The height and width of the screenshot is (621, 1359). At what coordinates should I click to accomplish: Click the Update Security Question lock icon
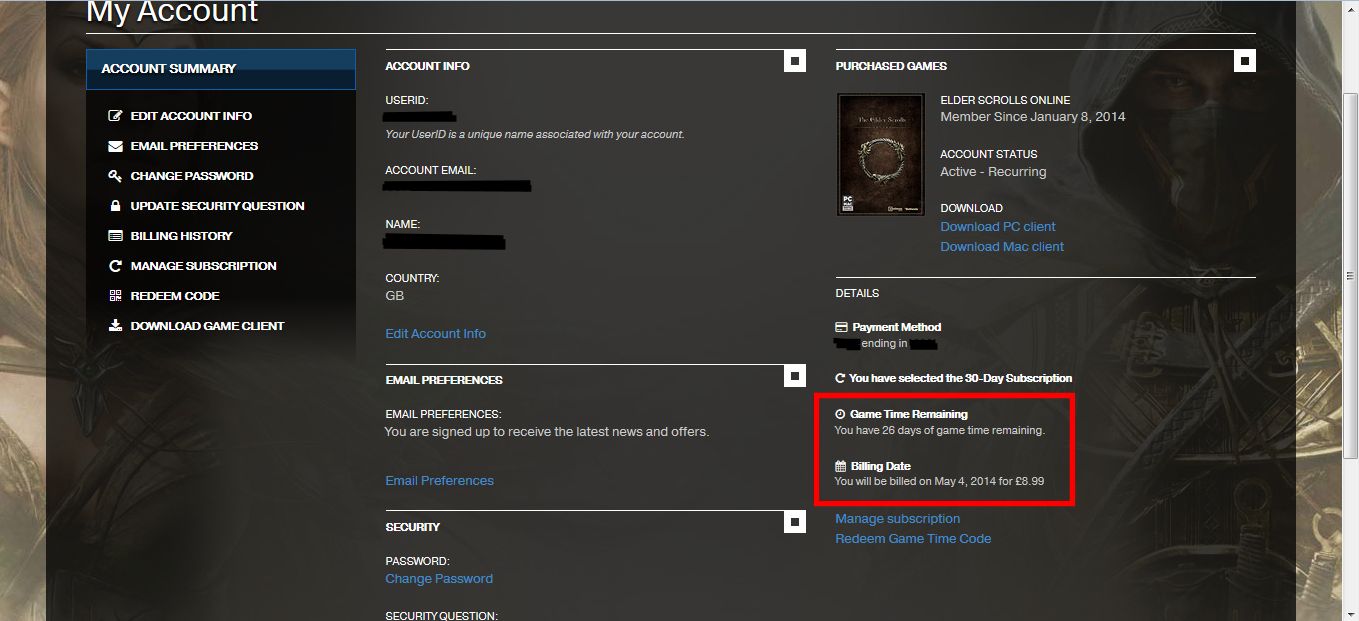(x=115, y=206)
